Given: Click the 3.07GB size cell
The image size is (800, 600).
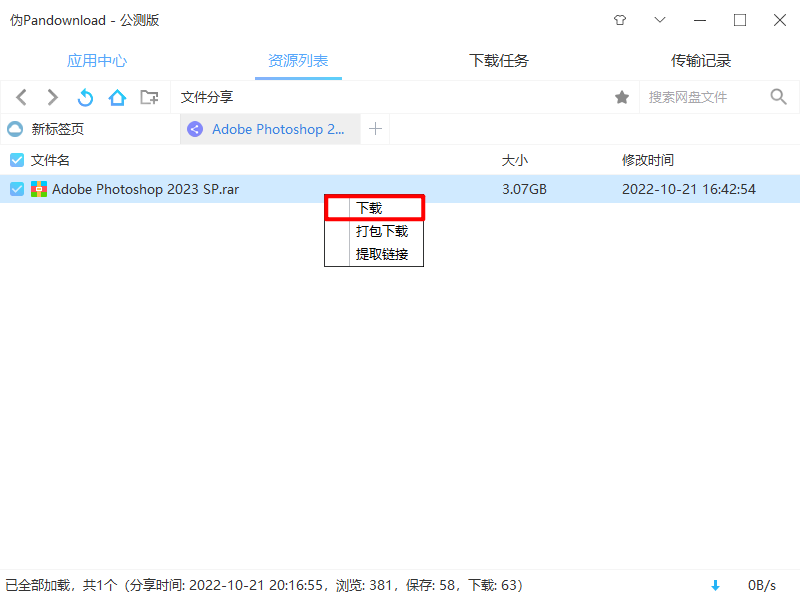Looking at the screenshot, I should [524, 189].
